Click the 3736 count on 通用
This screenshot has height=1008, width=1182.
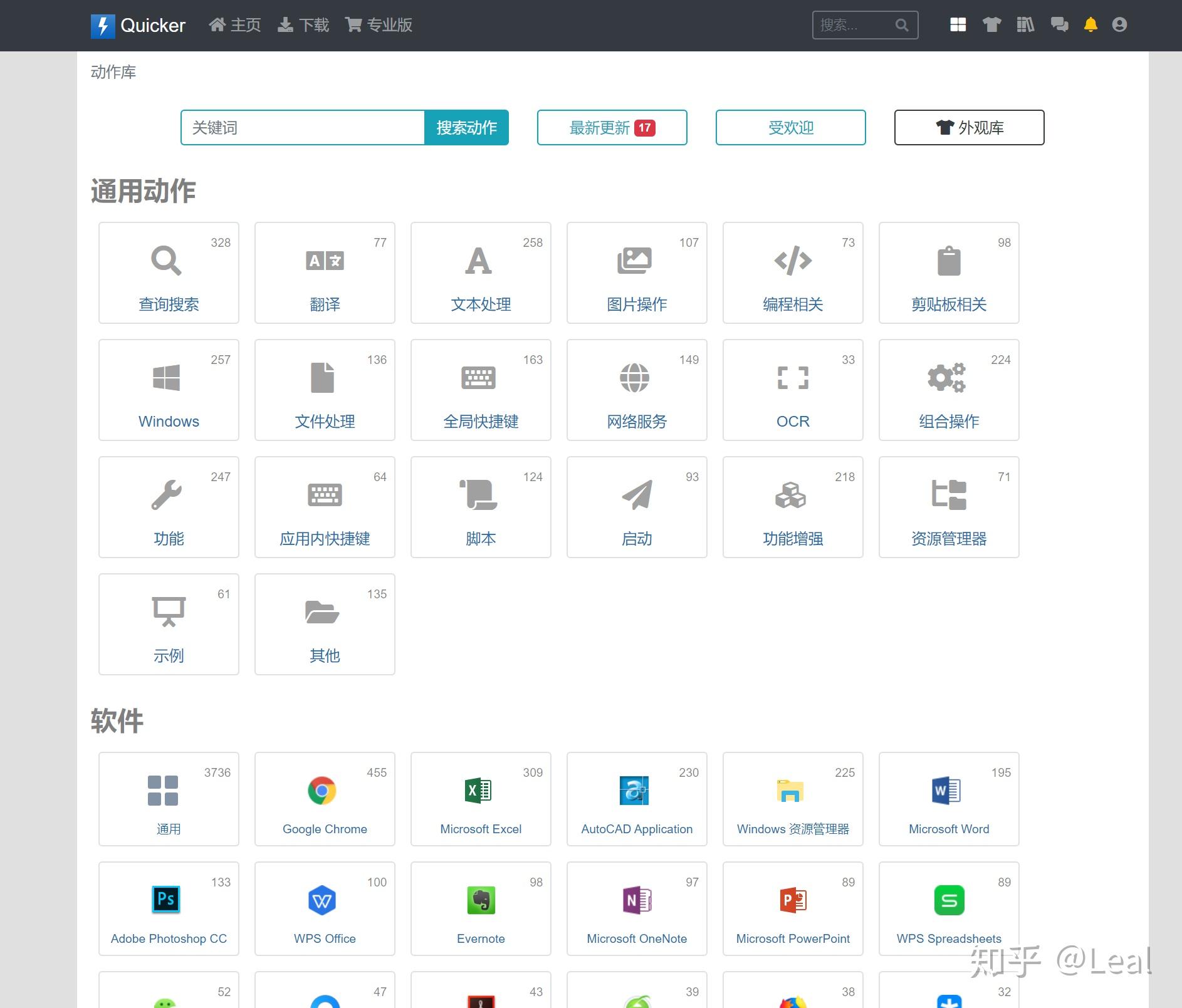click(217, 773)
